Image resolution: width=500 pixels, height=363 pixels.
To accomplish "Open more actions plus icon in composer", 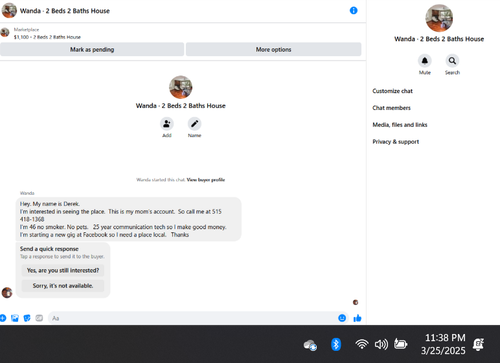I will coord(2,318).
